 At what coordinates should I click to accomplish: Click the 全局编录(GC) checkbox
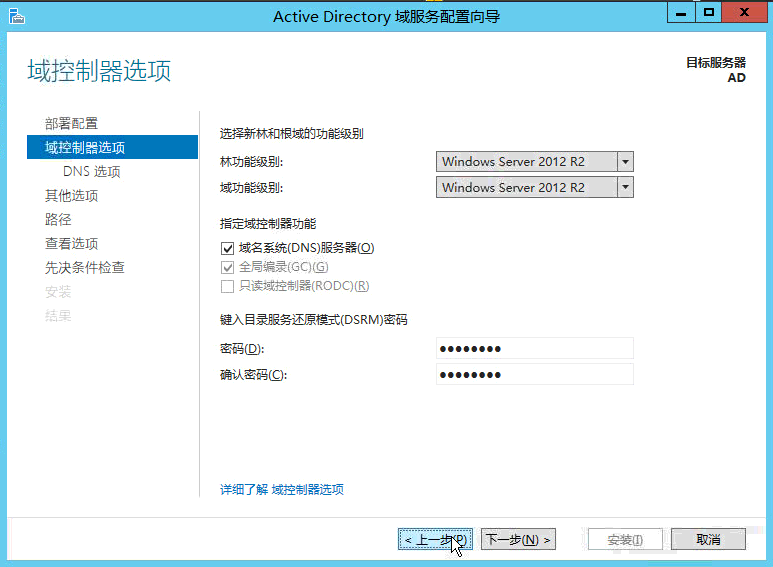(x=227, y=267)
